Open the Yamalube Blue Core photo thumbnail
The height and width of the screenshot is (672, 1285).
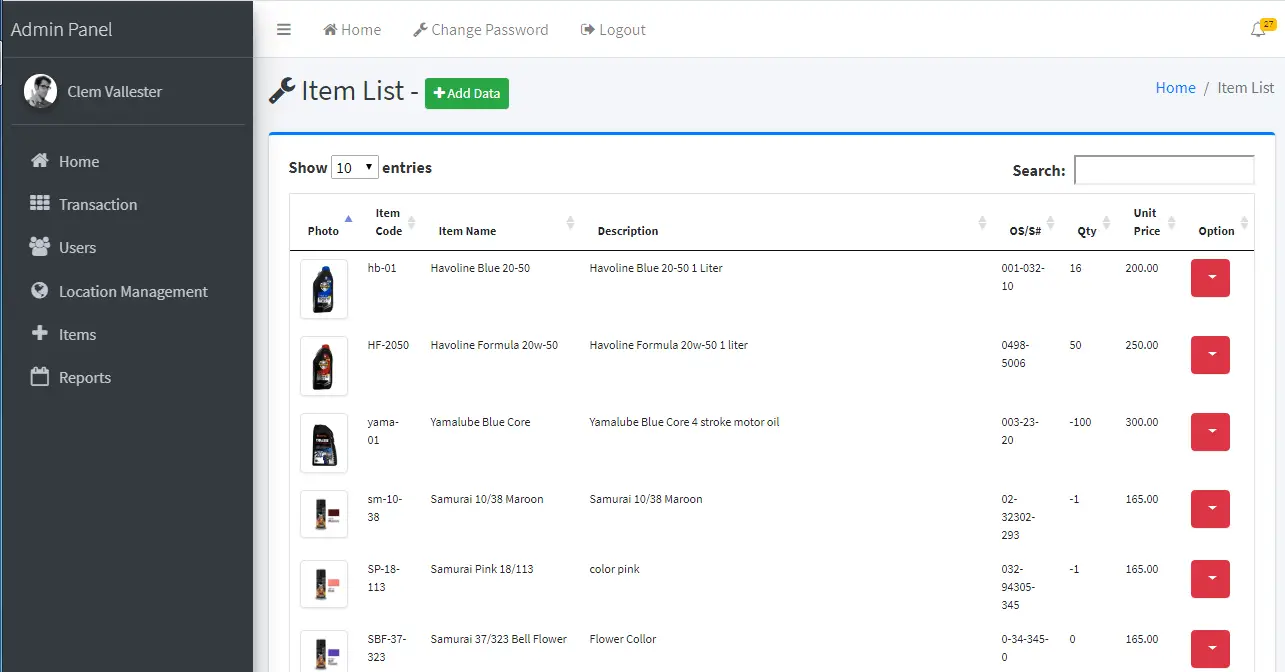[324, 443]
